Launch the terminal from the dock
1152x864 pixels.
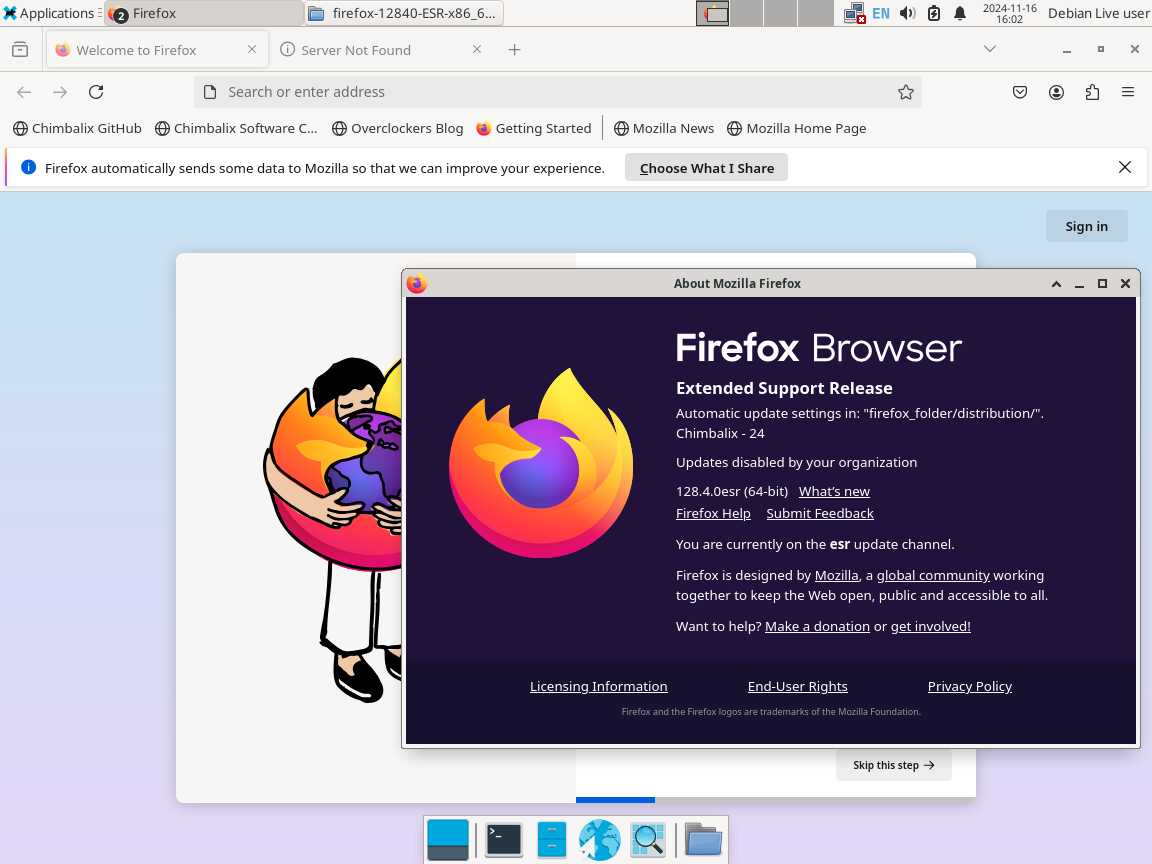504,839
